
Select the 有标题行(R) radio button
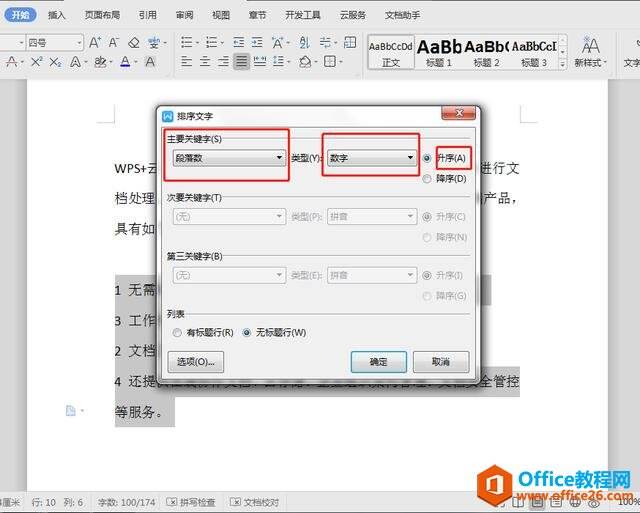tap(177, 333)
